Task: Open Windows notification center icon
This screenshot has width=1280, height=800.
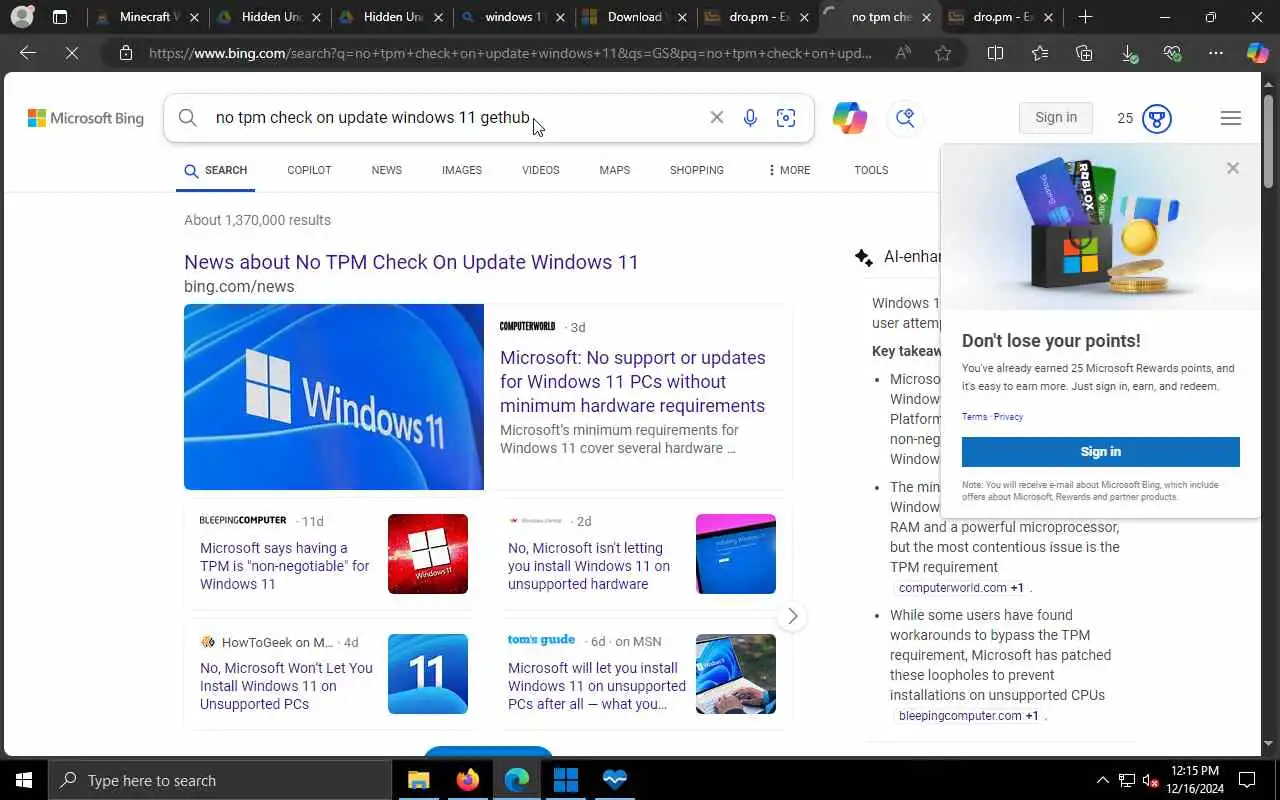Action: pyautogui.click(x=1247, y=780)
